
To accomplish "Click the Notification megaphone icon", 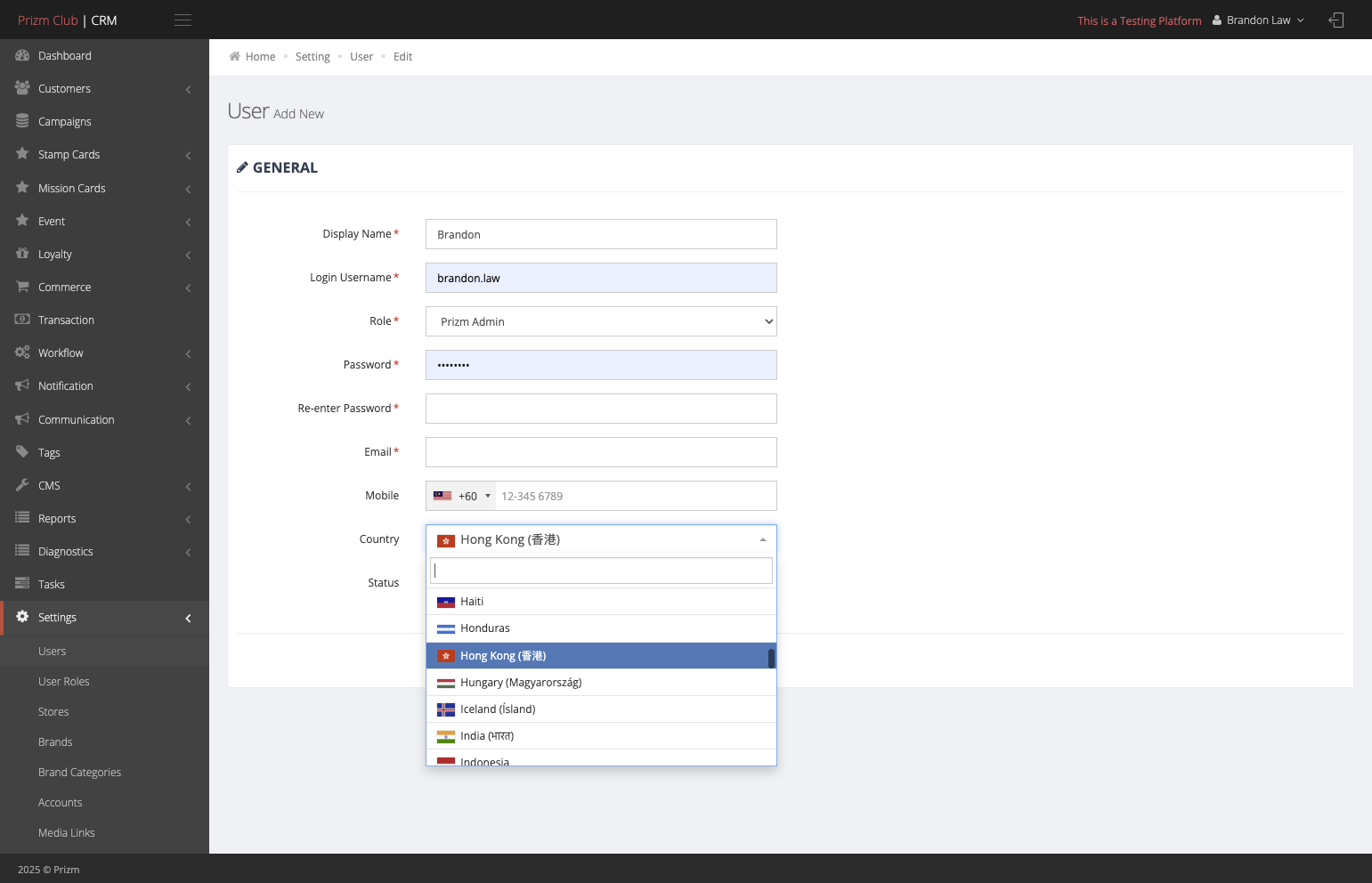I will pyautogui.click(x=22, y=385).
